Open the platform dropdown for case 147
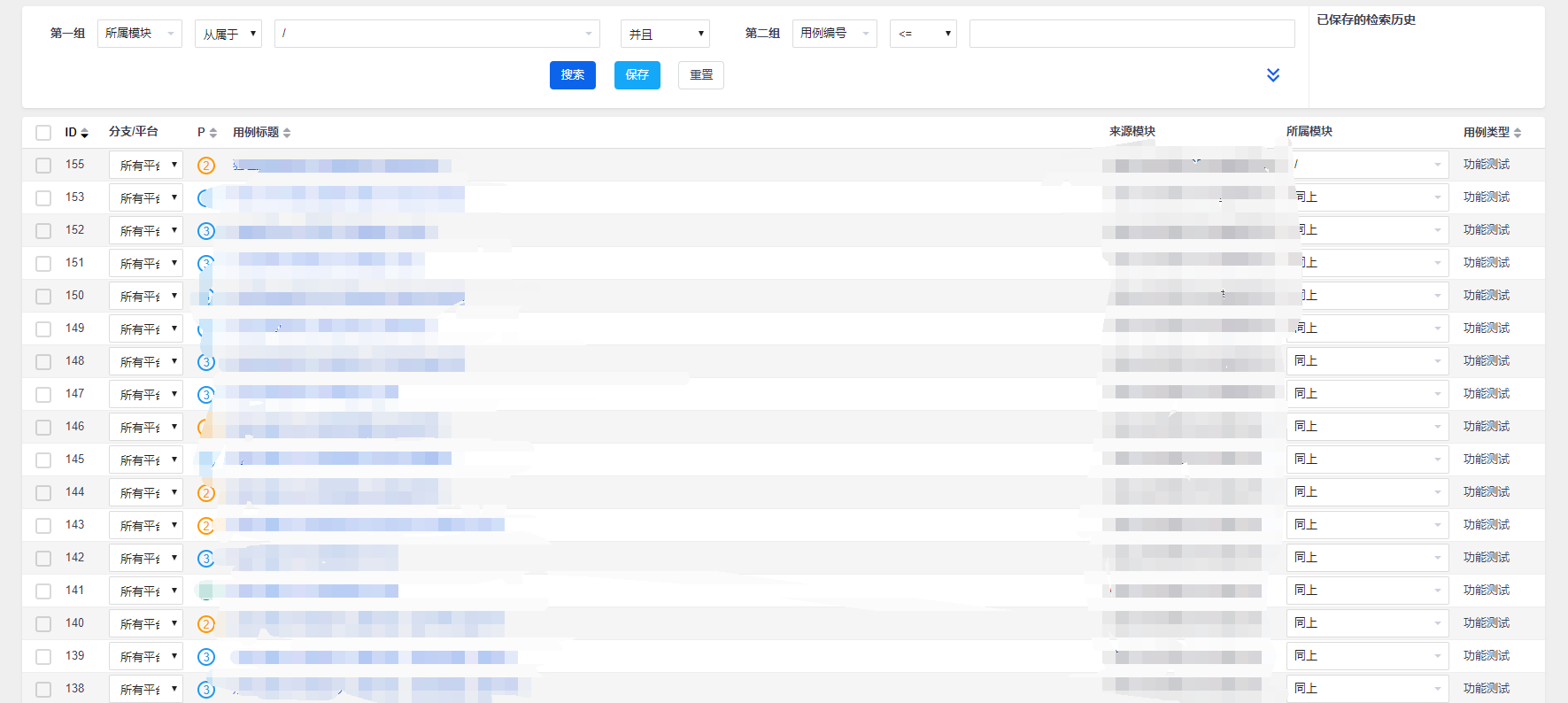Screen dimensions: 1568x703 click(x=146, y=395)
